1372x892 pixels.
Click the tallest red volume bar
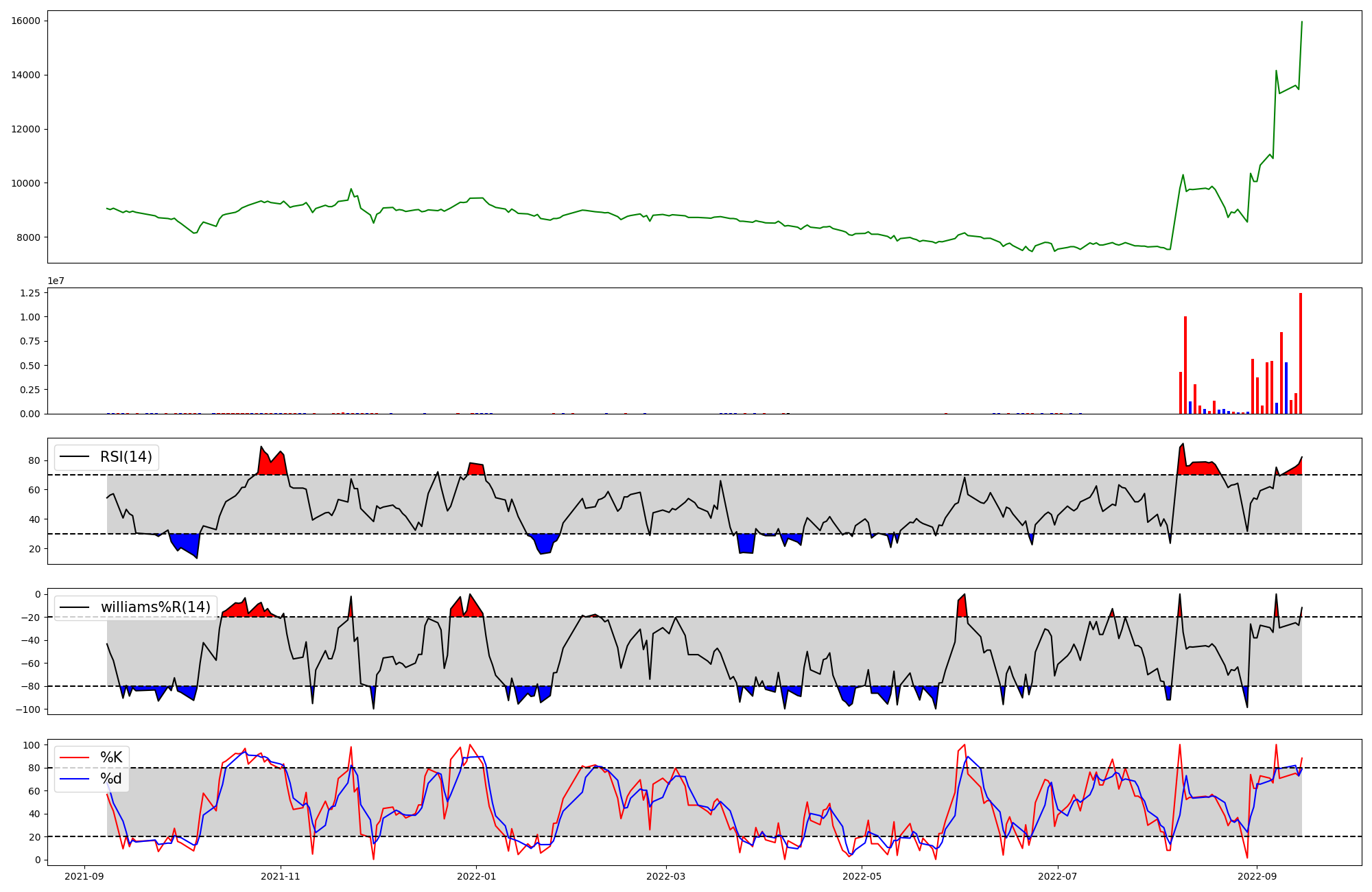(1300, 353)
